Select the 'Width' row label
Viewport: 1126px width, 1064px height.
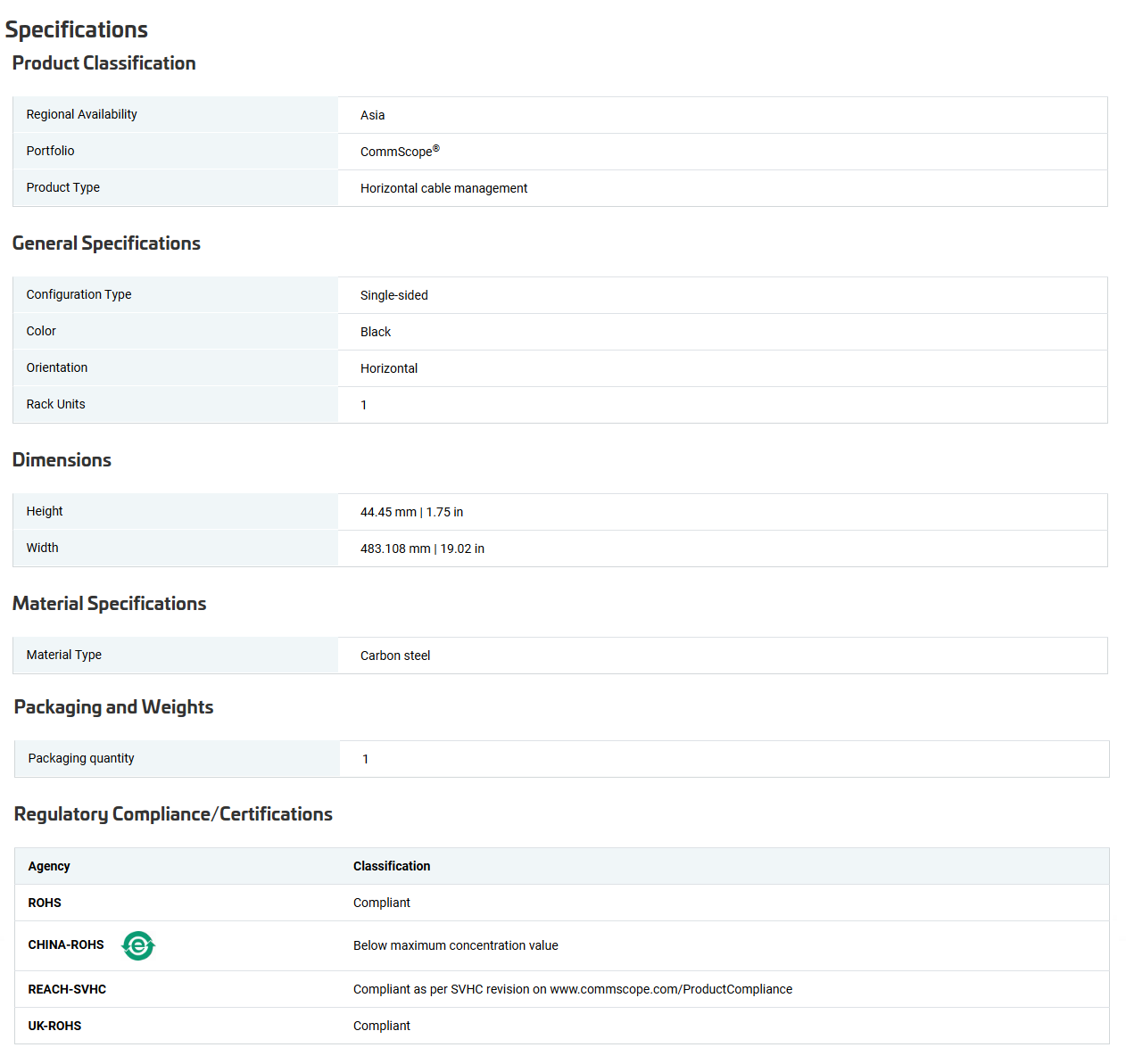click(43, 548)
